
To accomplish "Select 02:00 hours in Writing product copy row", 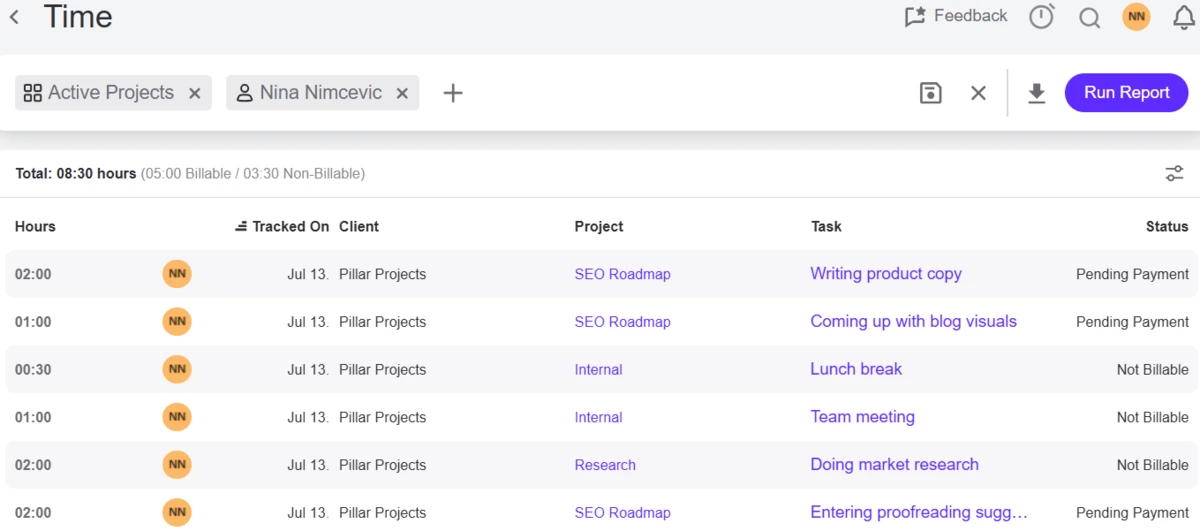I will pyautogui.click(x=33, y=274).
